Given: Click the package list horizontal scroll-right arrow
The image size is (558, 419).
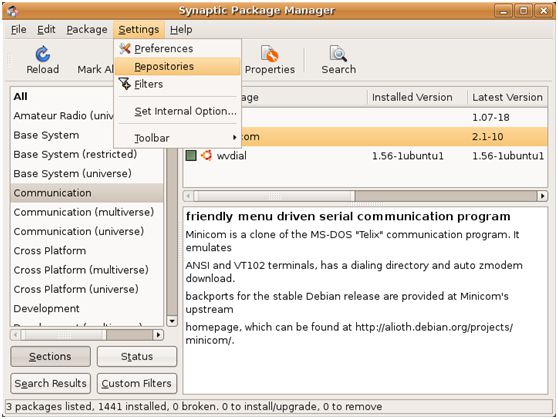Looking at the screenshot, I should coord(542,196).
